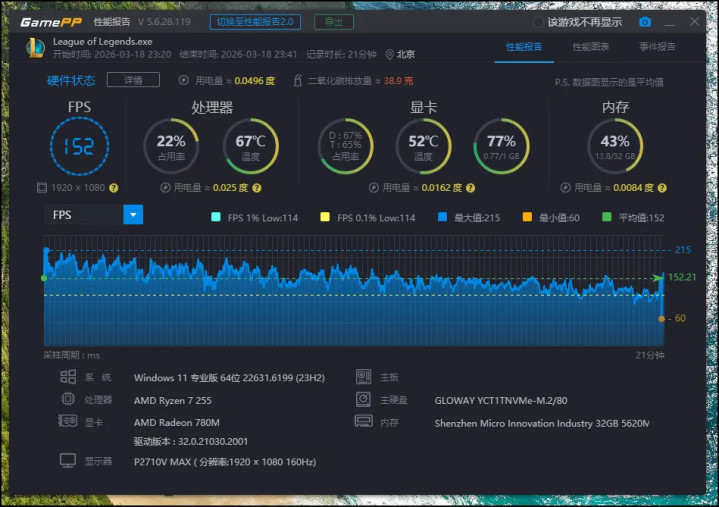
Task: Click the graphics card icon in info list
Action: pyautogui.click(x=67, y=421)
